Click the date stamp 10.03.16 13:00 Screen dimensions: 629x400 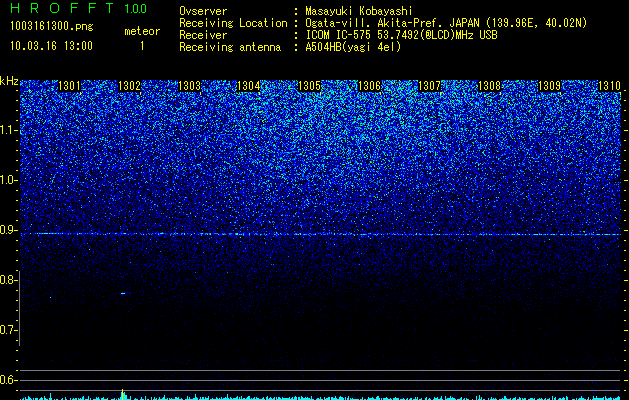click(x=51, y=46)
